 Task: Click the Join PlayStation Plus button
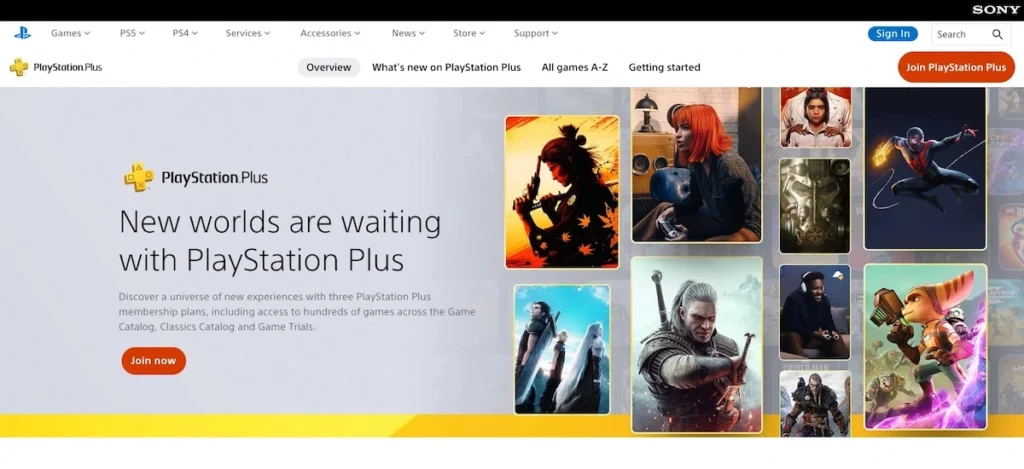pyautogui.click(x=955, y=67)
